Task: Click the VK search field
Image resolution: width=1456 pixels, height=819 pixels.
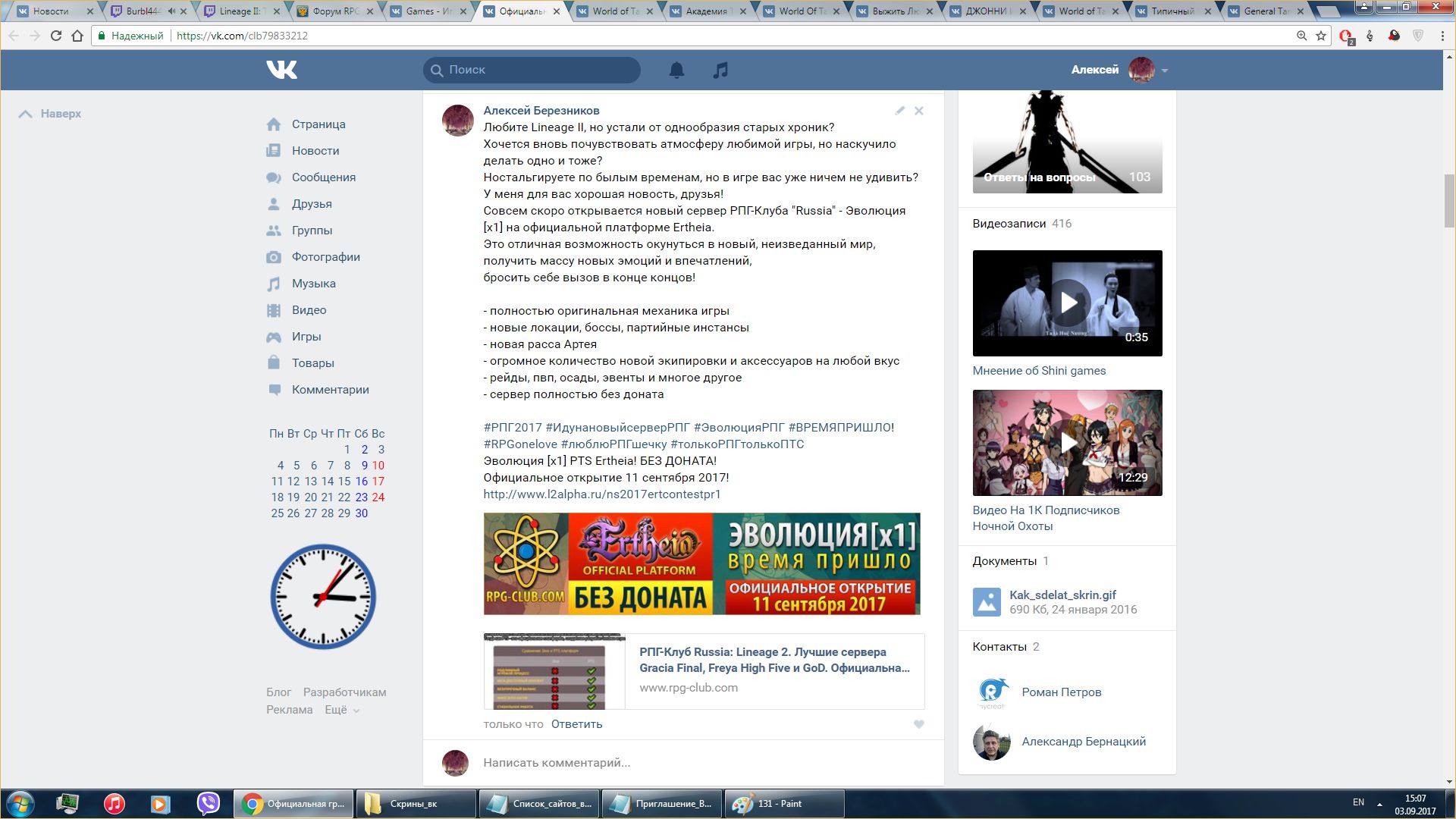Action: [532, 70]
